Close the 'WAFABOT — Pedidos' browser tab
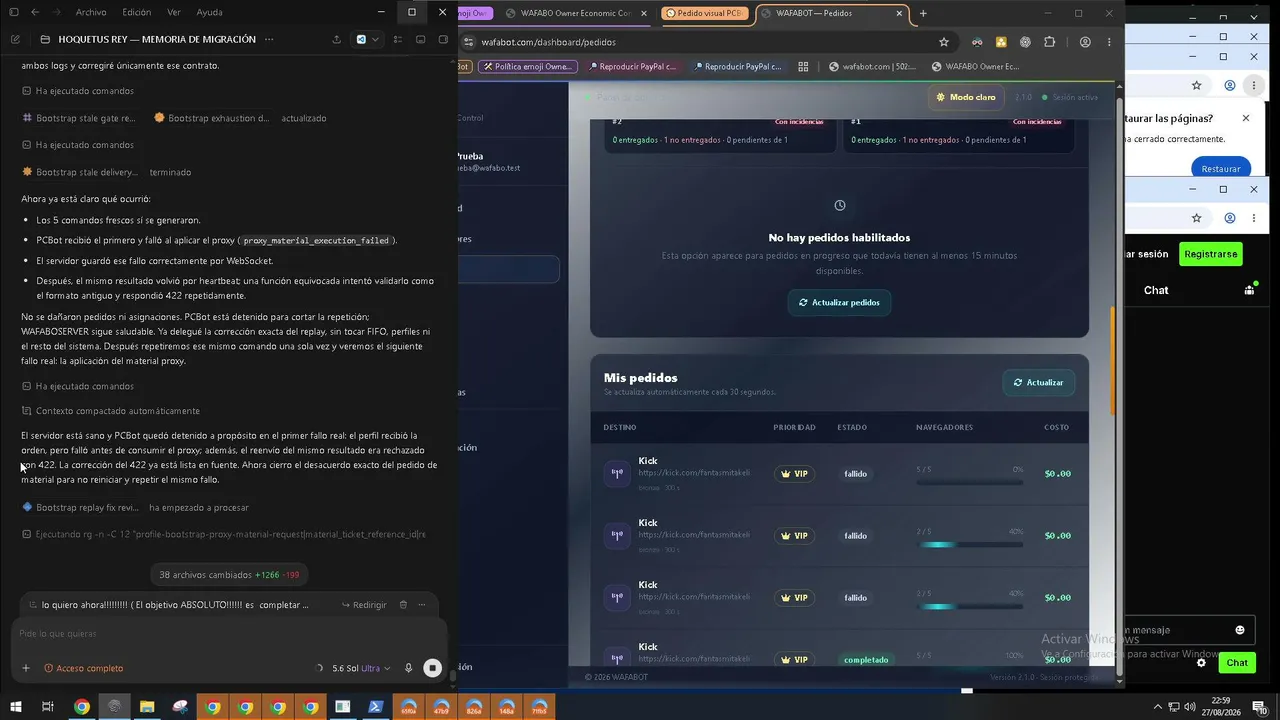The width and height of the screenshot is (1280, 720). pos(900,13)
